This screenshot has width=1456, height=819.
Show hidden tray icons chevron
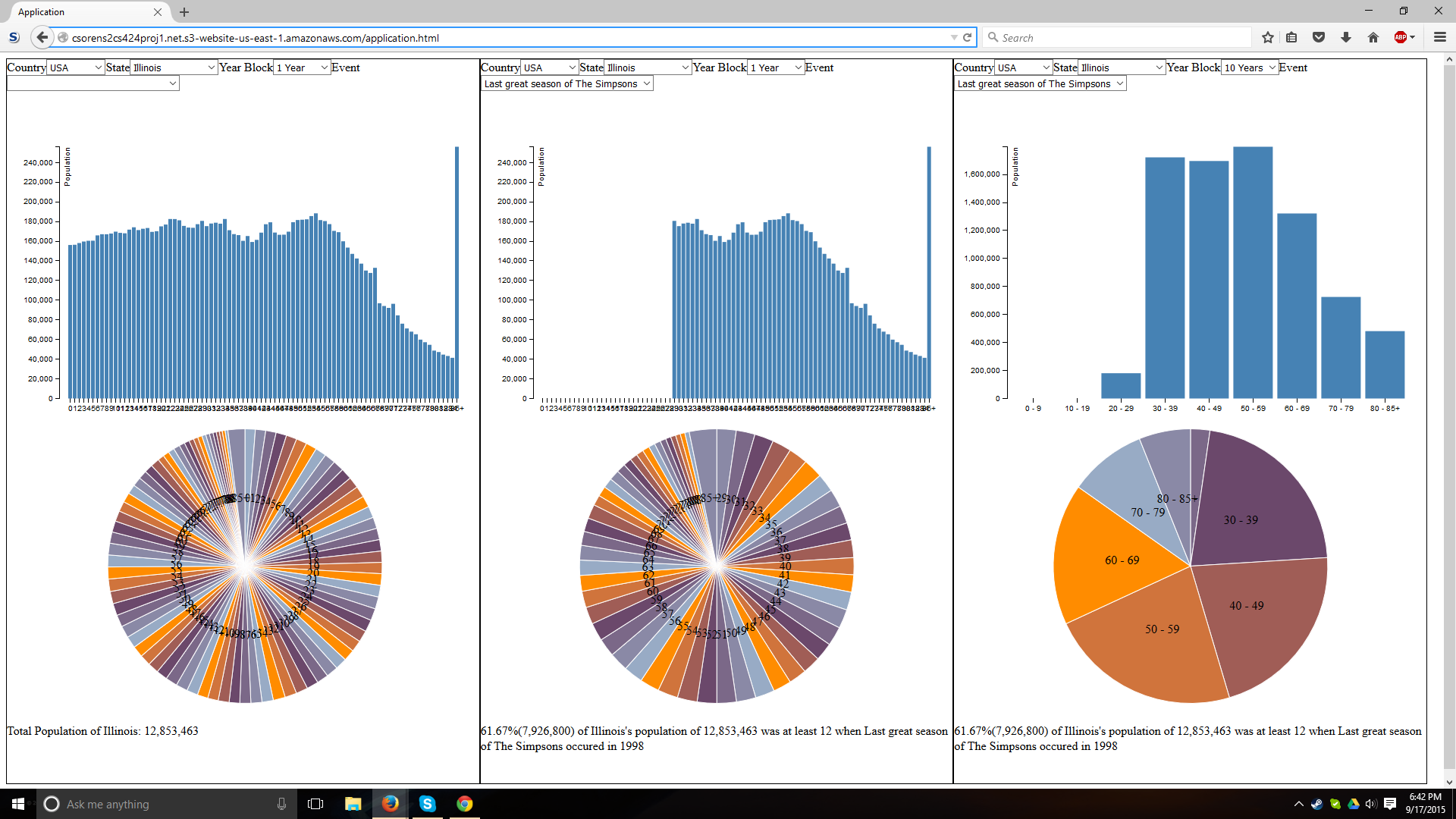[x=1298, y=804]
